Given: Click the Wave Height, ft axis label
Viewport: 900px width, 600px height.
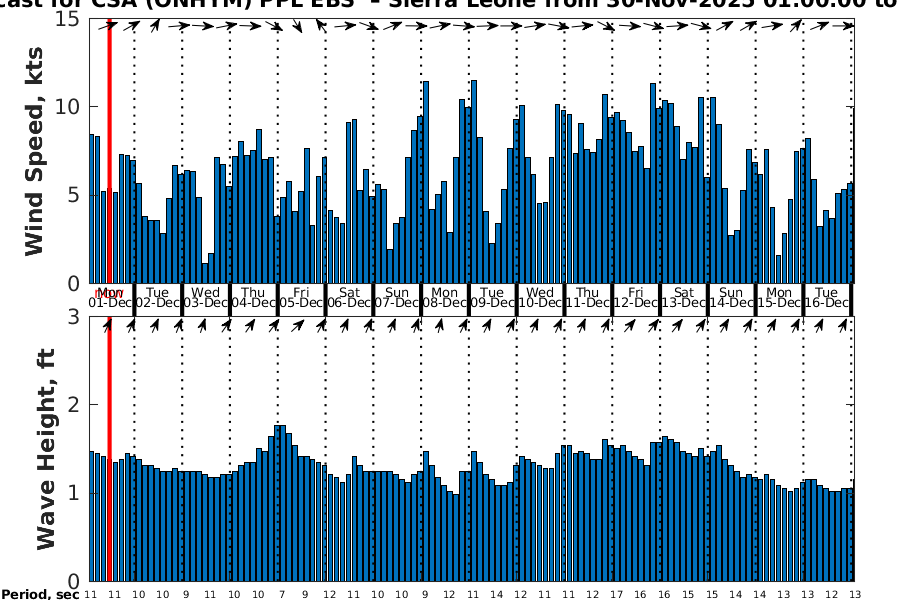Looking at the screenshot, I should (45, 448).
